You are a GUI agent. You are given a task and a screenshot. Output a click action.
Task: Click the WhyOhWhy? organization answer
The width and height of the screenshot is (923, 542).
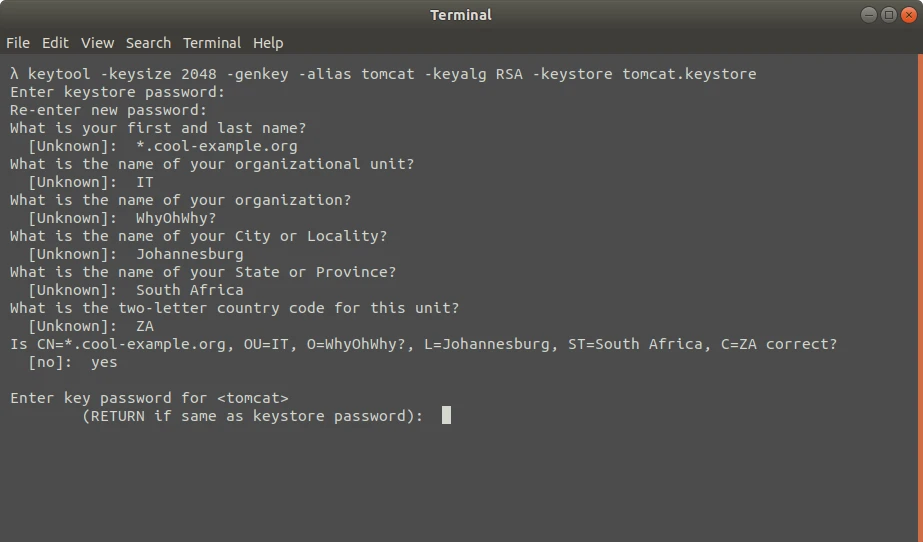[x=176, y=218]
